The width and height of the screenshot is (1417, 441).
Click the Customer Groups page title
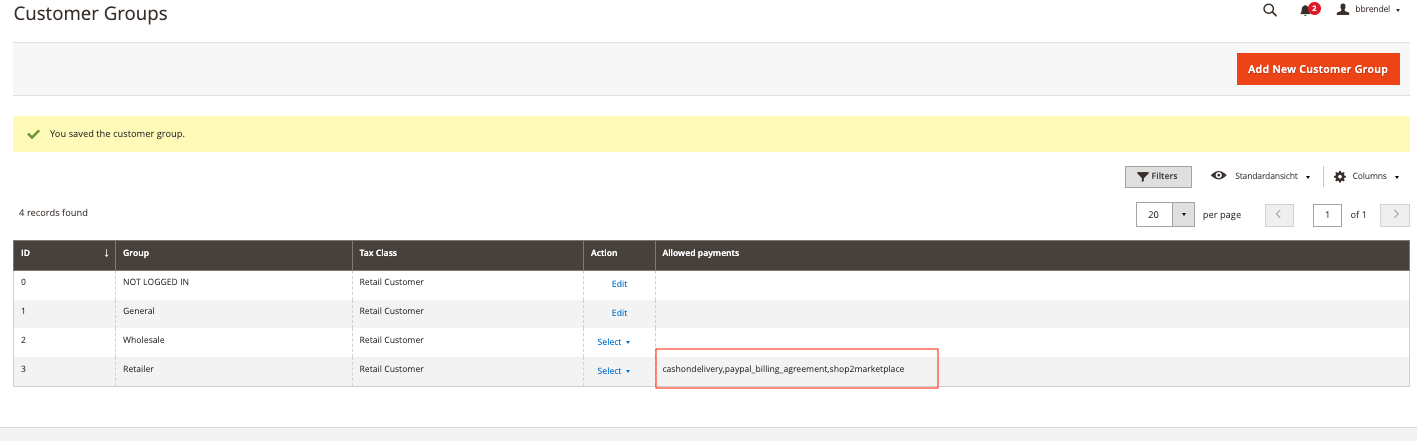pos(91,14)
